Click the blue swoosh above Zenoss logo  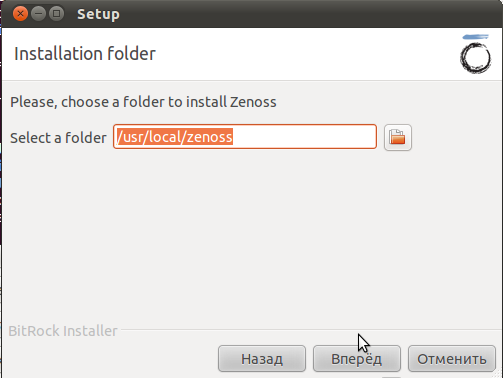476,37
